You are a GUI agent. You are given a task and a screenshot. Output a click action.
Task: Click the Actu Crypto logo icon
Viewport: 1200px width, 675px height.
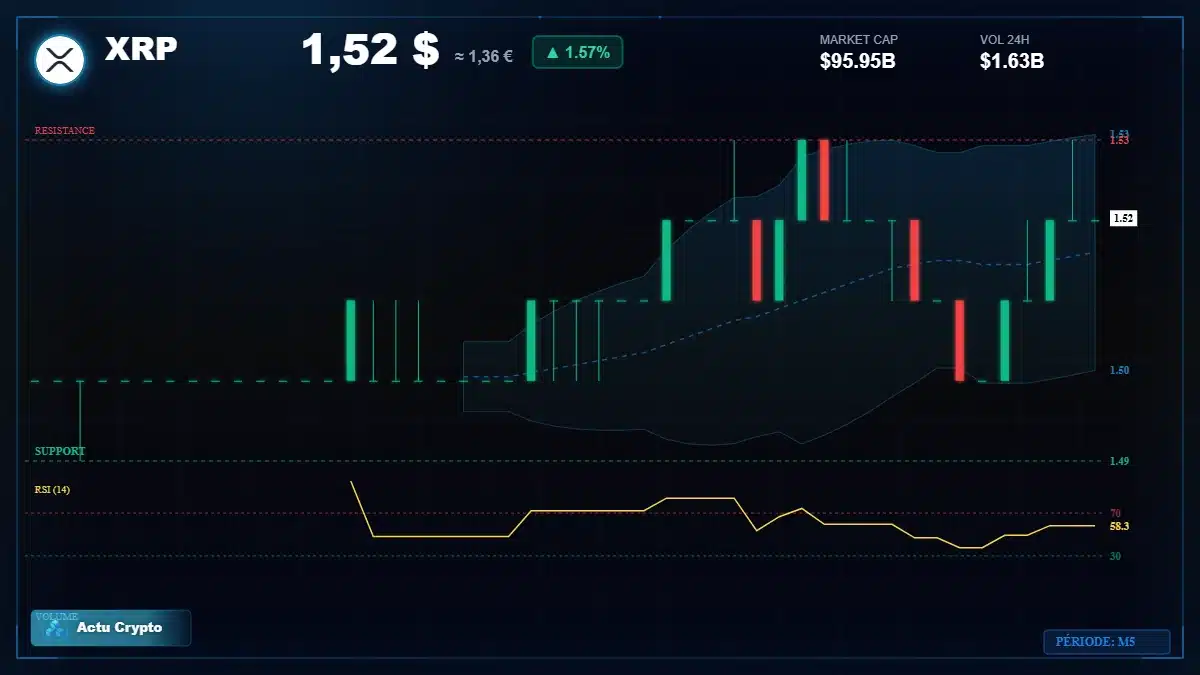coord(57,629)
